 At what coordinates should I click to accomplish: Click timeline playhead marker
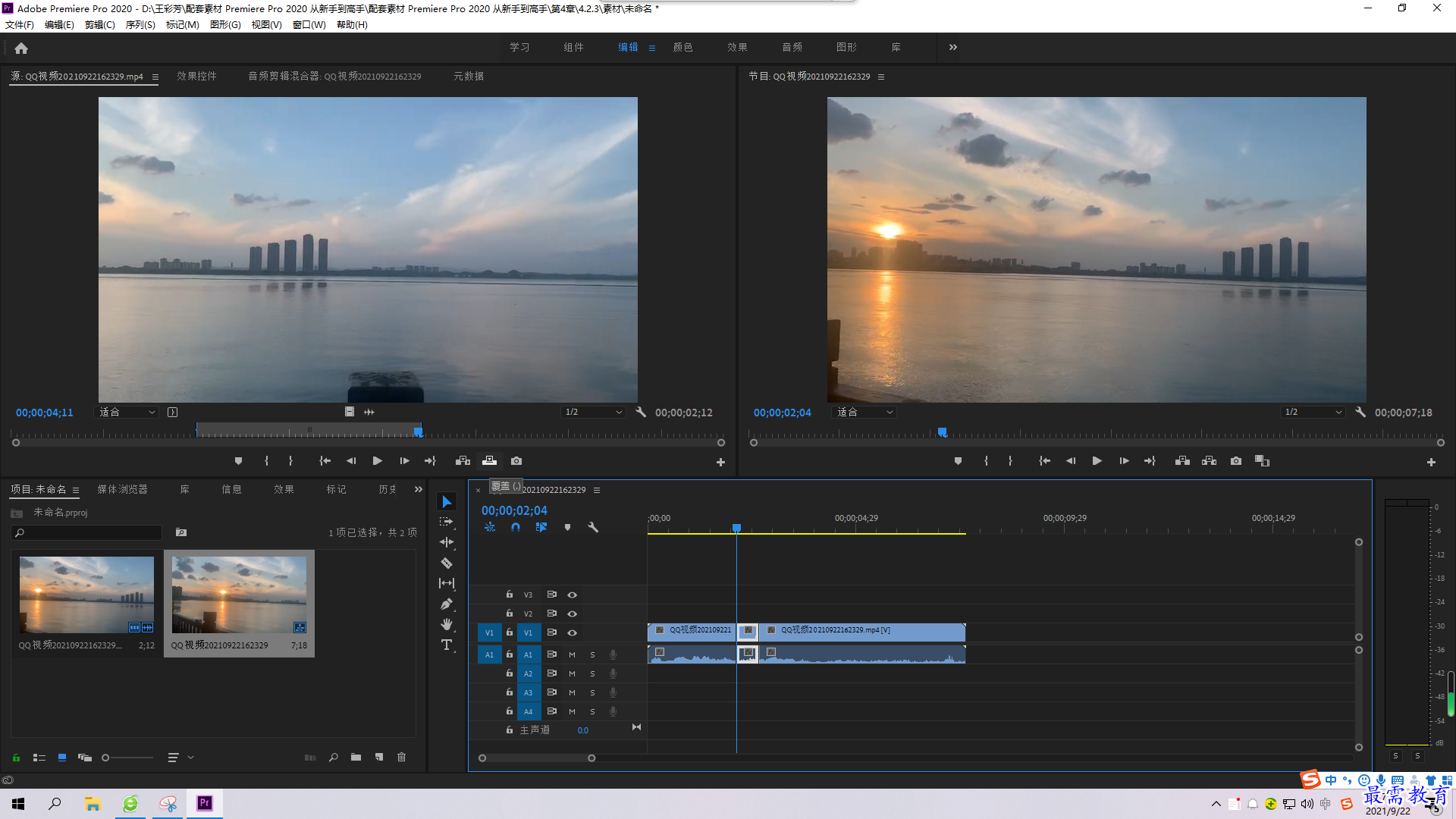point(736,528)
